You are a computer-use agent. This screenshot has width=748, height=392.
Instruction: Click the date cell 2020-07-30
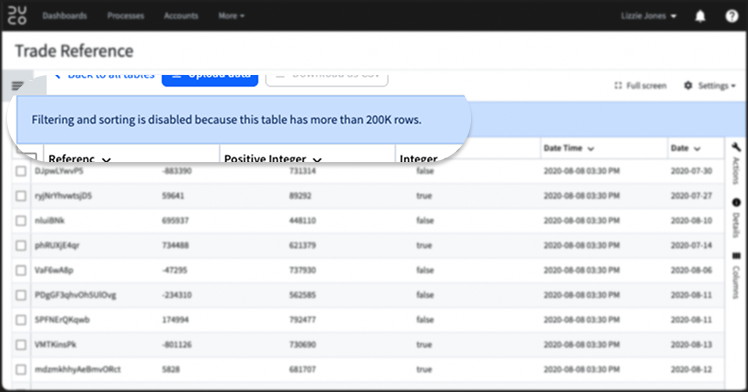pyautogui.click(x=691, y=171)
